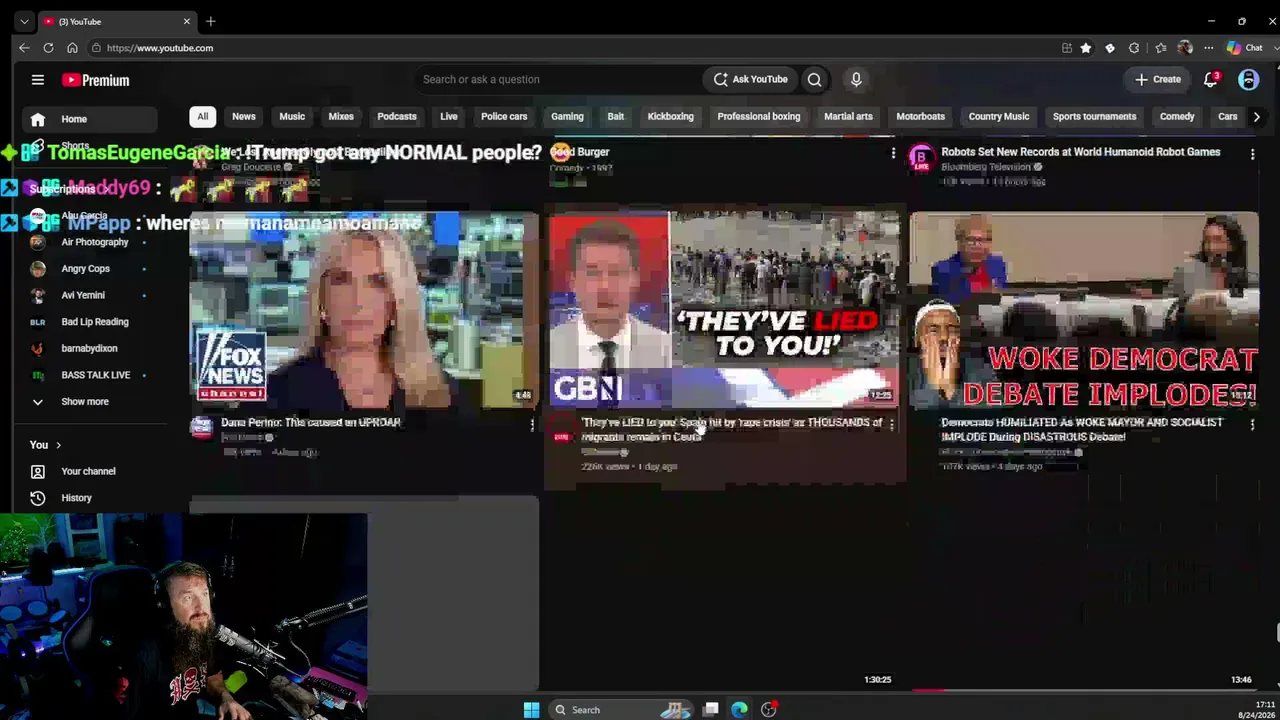Click the favorites star in address bar
The image size is (1280, 720).
click(1085, 48)
